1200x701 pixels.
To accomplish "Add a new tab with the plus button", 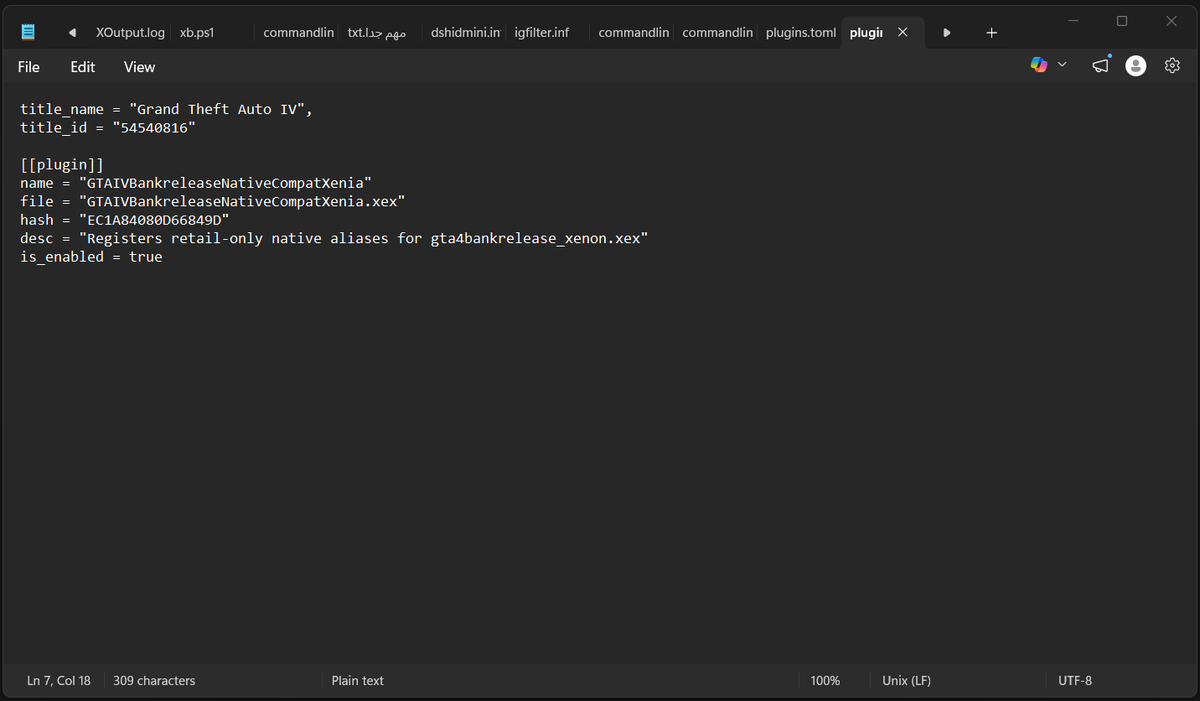I will tap(991, 33).
